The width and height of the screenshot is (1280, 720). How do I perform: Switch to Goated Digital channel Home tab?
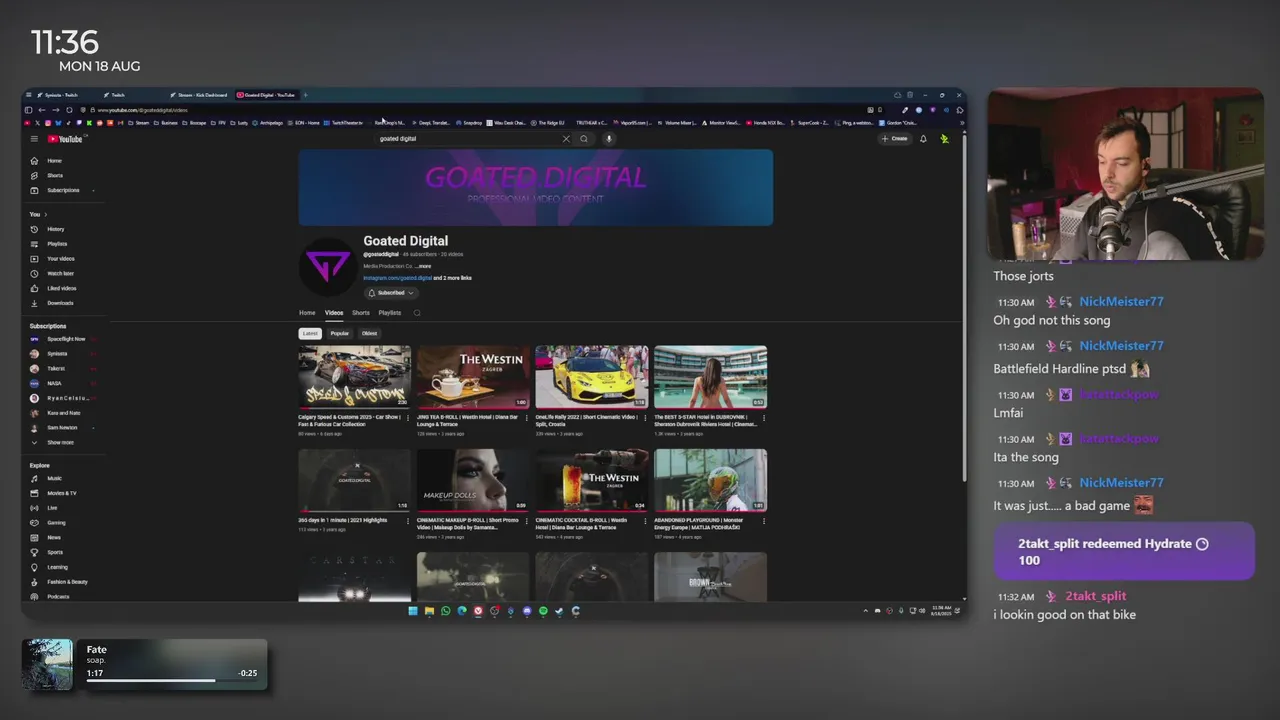307,313
